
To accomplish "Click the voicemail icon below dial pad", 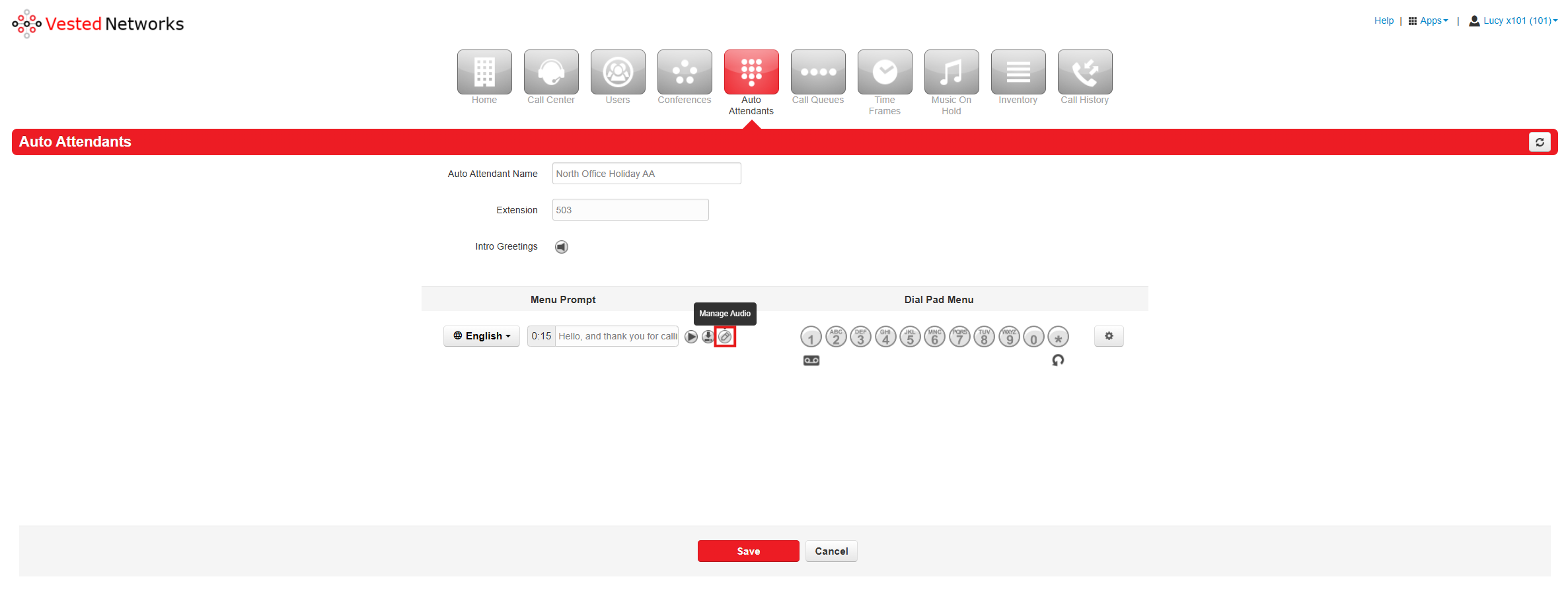I will [811, 361].
